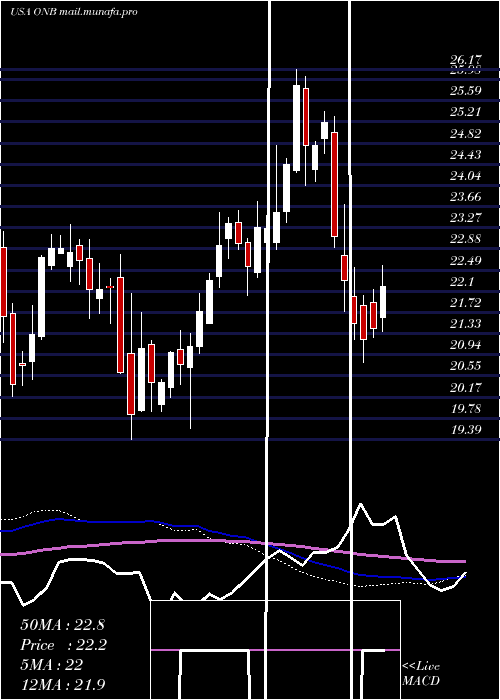The width and height of the screenshot is (500, 700).
Task: Click the 21.72 price axis label
Action: tap(466, 303)
